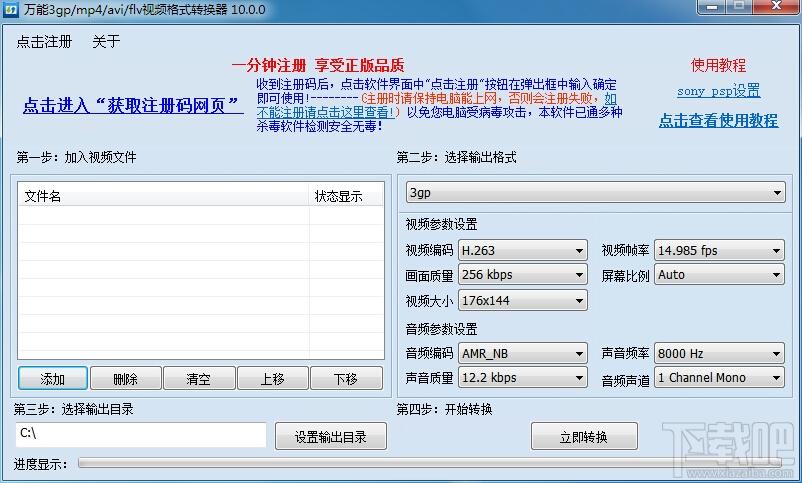Click the 删除 button
Viewport: 802px width, 483px height.
pyautogui.click(x=126, y=379)
